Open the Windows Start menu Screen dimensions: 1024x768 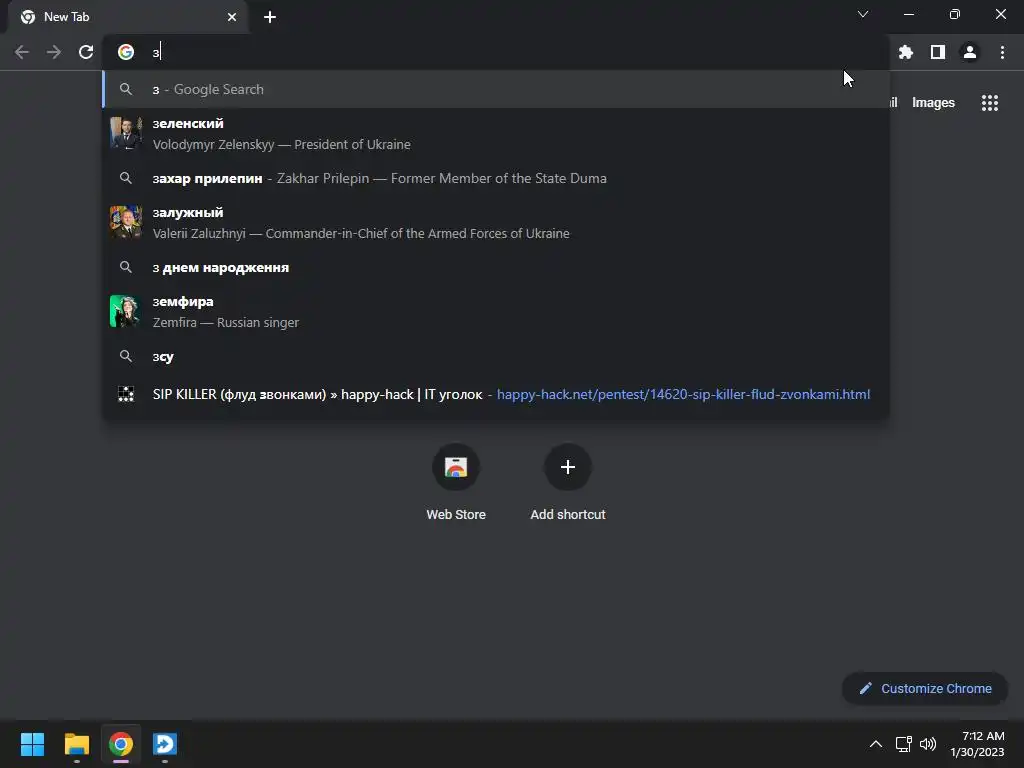(32, 744)
